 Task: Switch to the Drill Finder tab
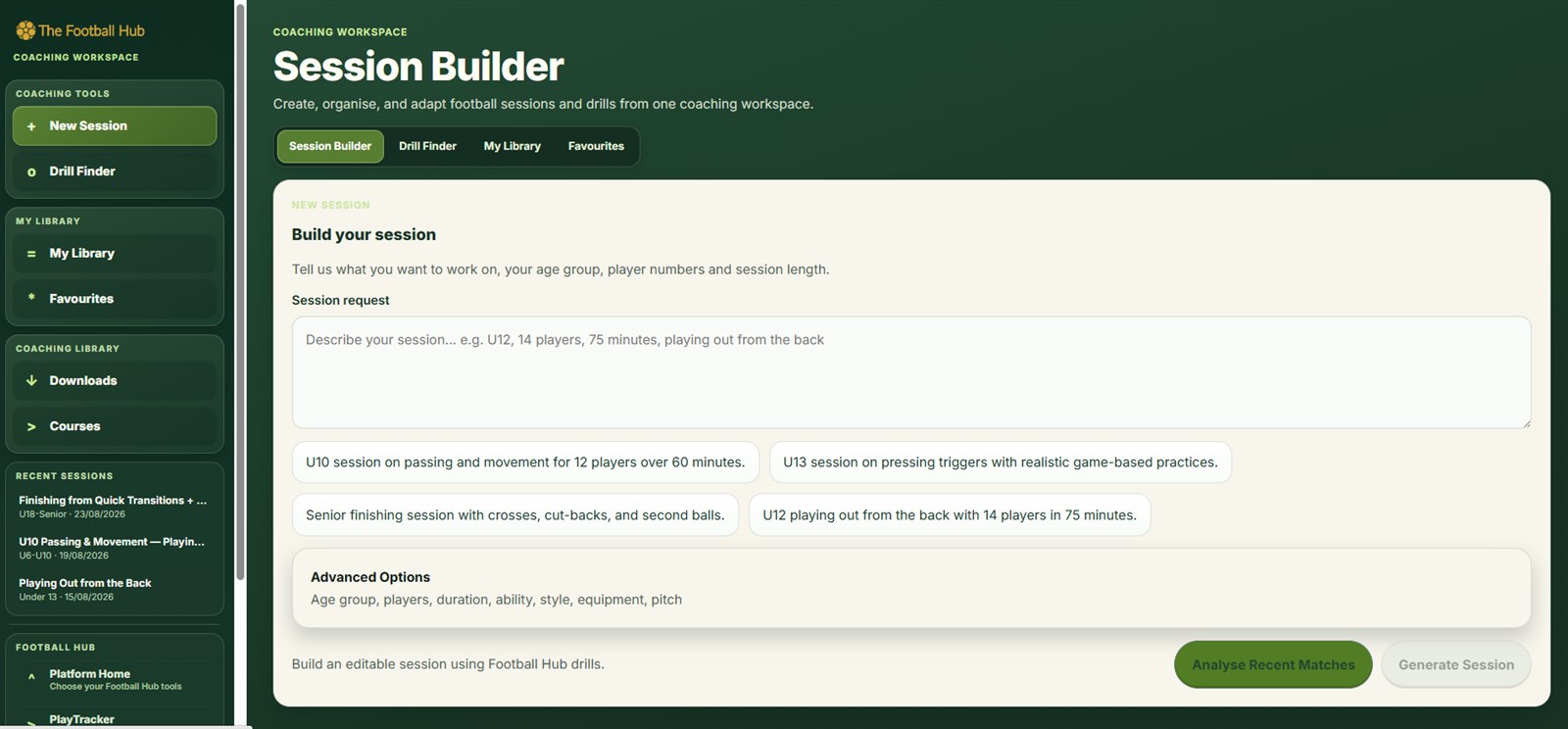pos(427,146)
